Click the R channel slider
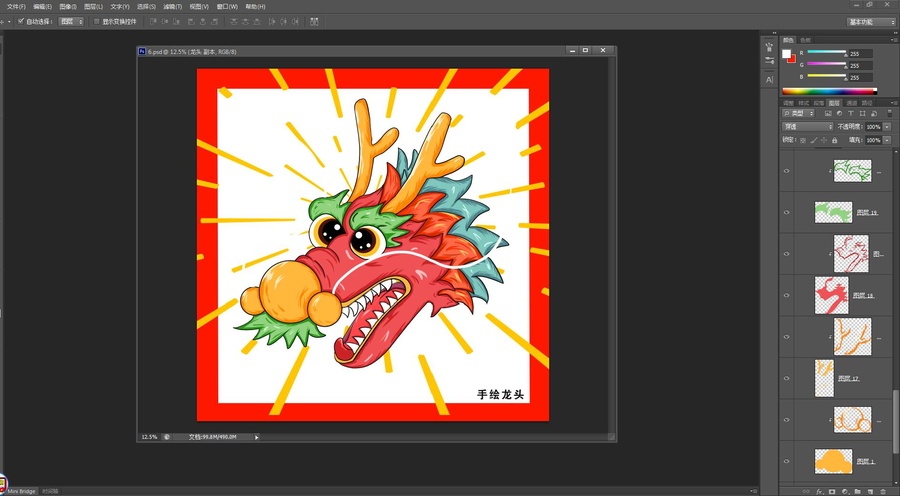Viewport: 900px width, 496px height. point(827,53)
